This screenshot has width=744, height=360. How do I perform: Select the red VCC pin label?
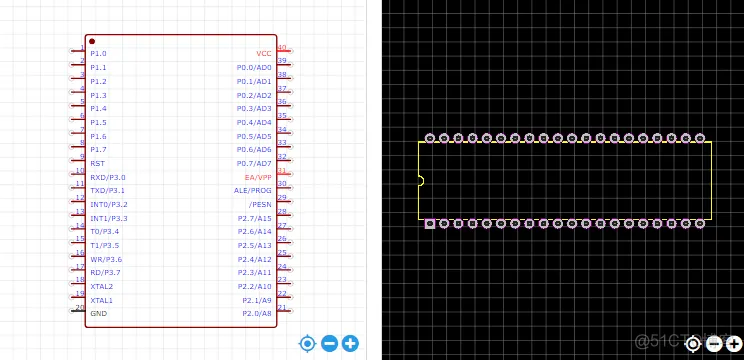[x=264, y=54]
